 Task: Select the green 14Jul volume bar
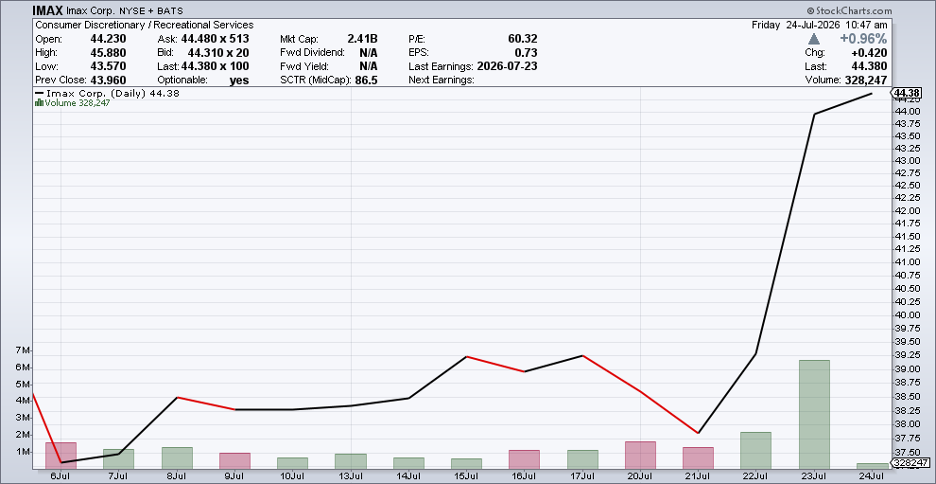click(x=409, y=464)
